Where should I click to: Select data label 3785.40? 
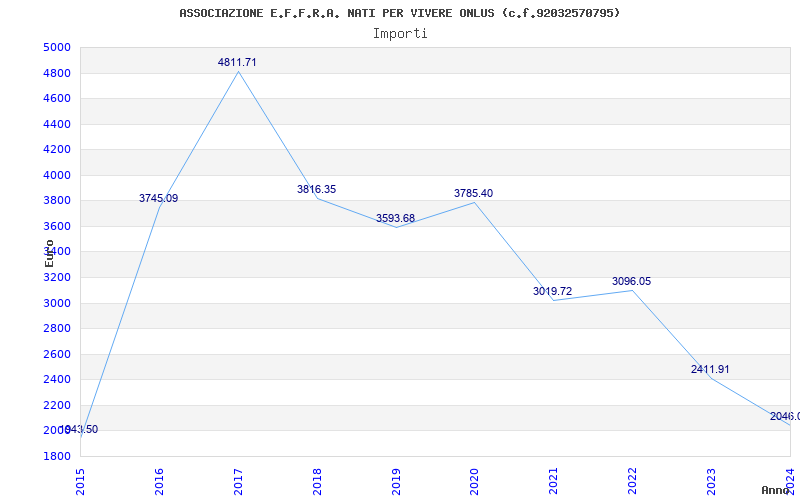coord(473,193)
